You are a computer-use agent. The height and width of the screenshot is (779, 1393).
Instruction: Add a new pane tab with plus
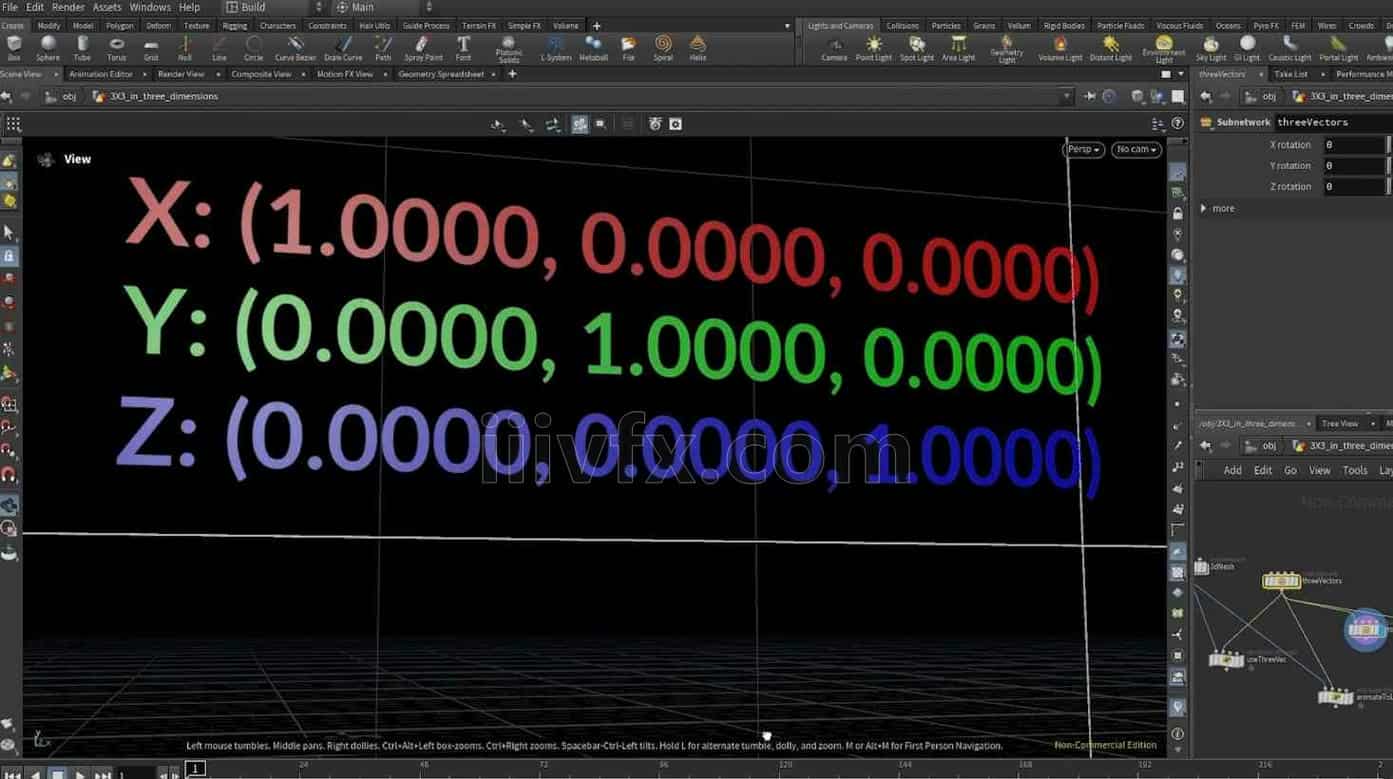pyautogui.click(x=512, y=74)
